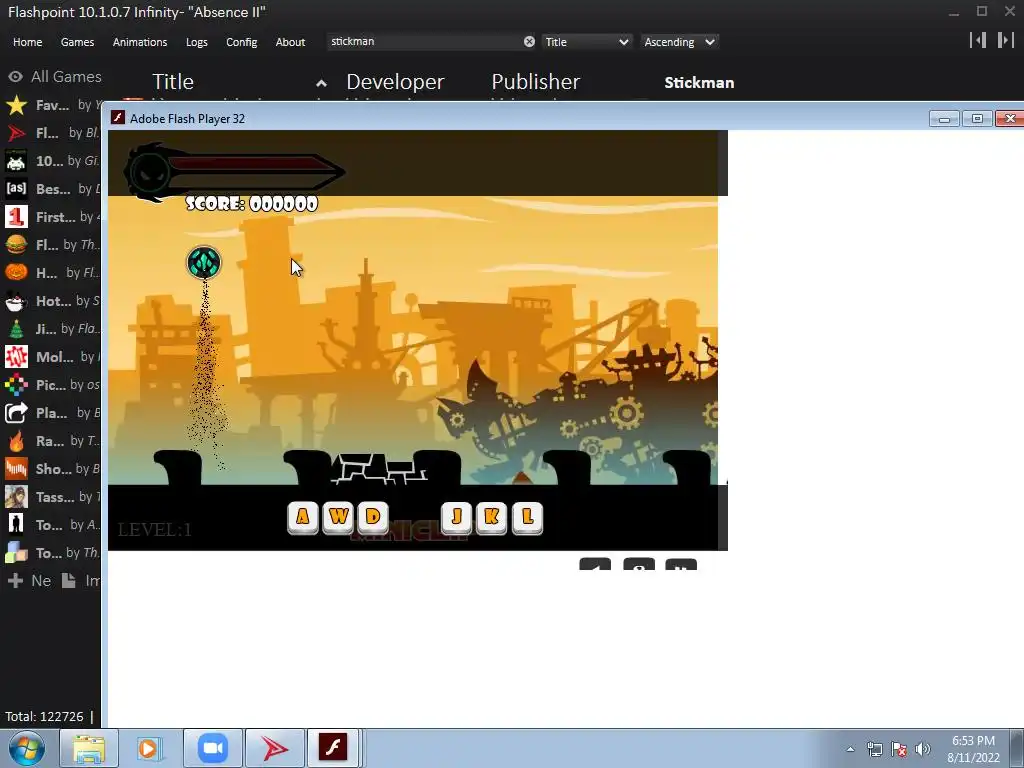Screen dimensions: 1024x768
Task: Sort by the Developer column header
Action: point(395,82)
